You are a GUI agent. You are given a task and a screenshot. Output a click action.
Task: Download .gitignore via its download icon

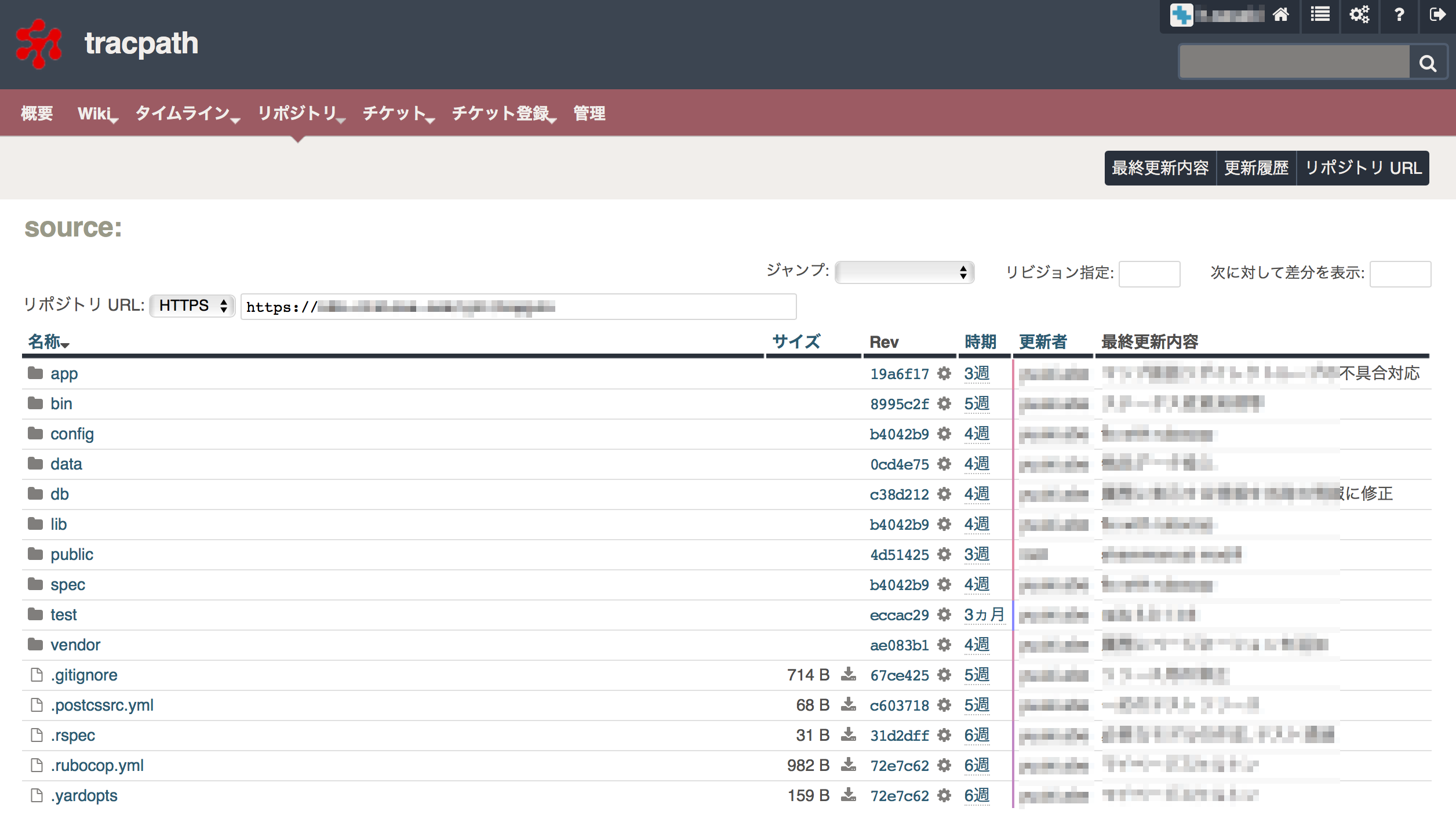(x=847, y=675)
